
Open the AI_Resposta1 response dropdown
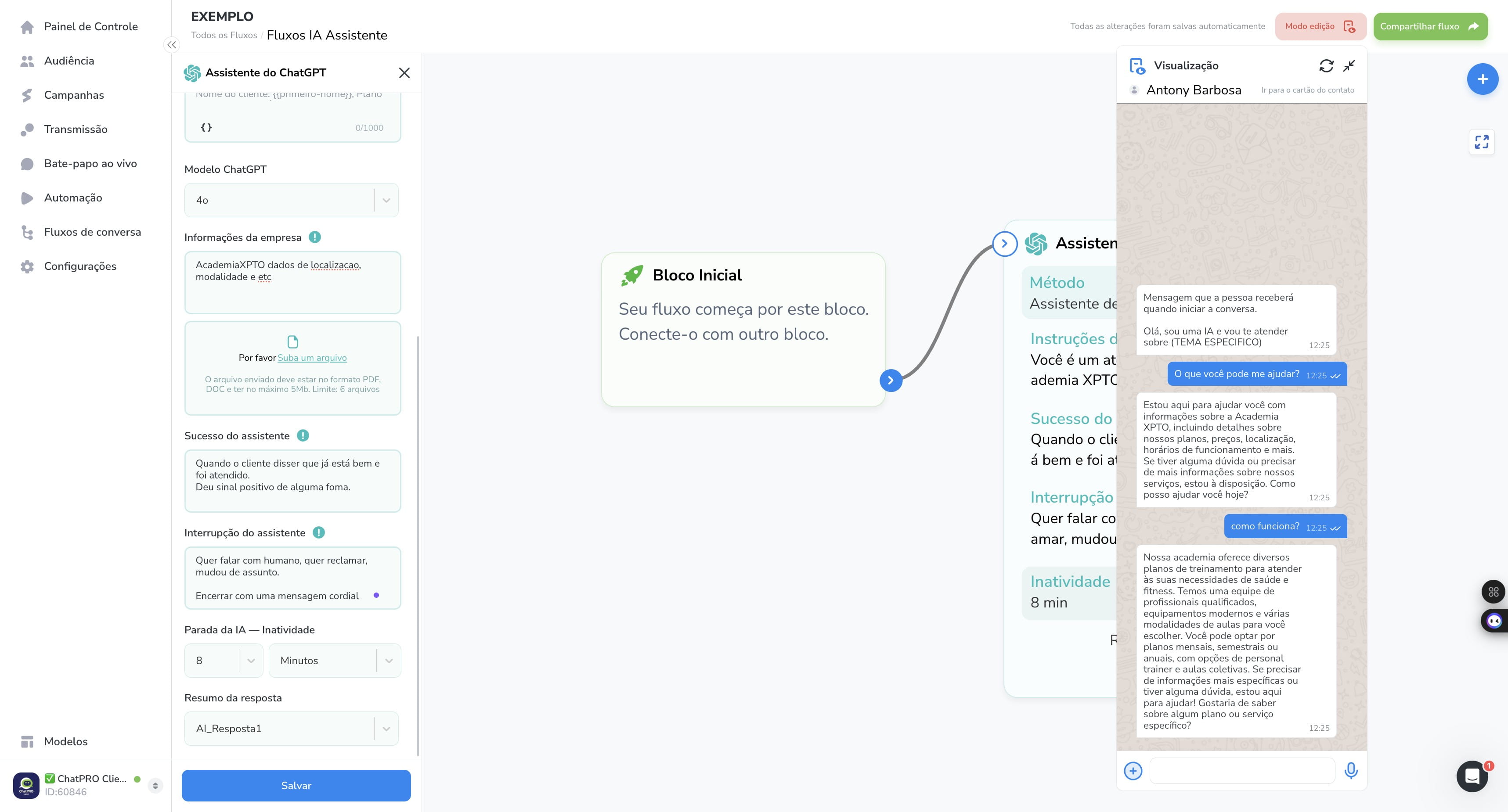pyautogui.click(x=292, y=728)
